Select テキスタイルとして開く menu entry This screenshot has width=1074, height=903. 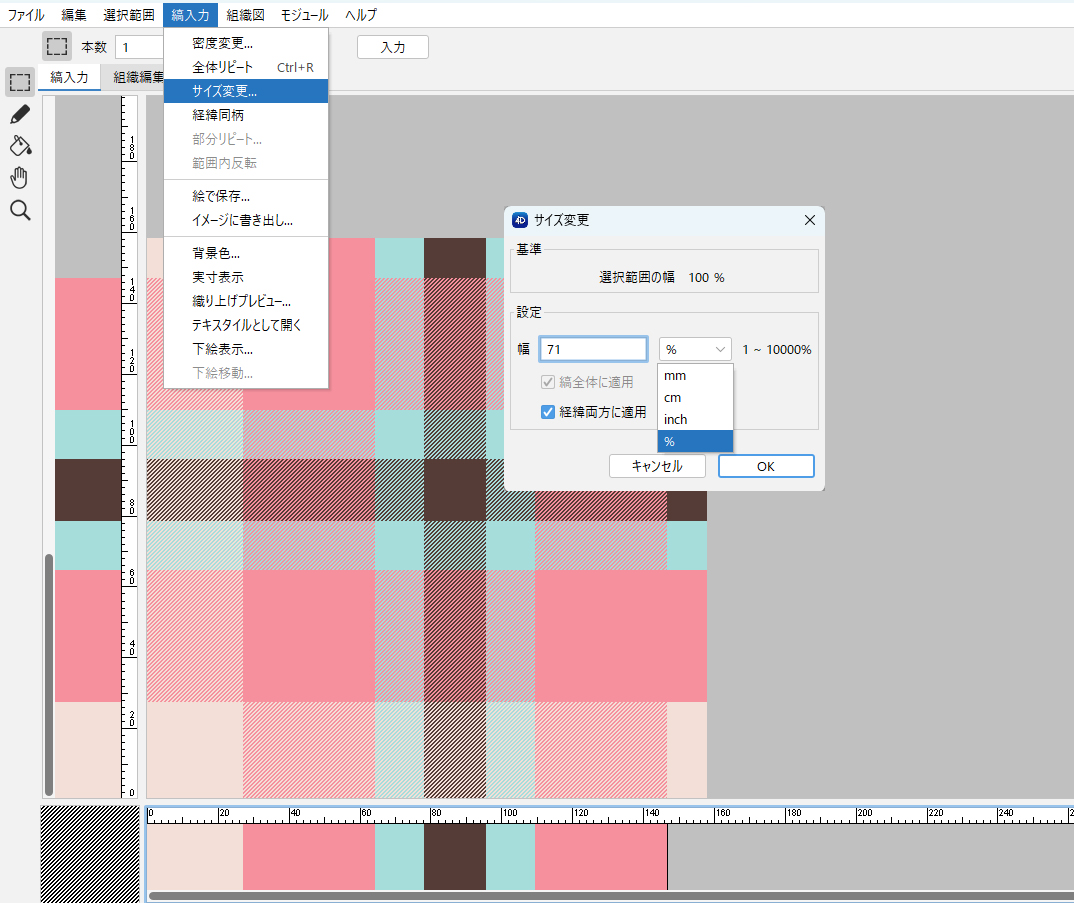[246, 325]
